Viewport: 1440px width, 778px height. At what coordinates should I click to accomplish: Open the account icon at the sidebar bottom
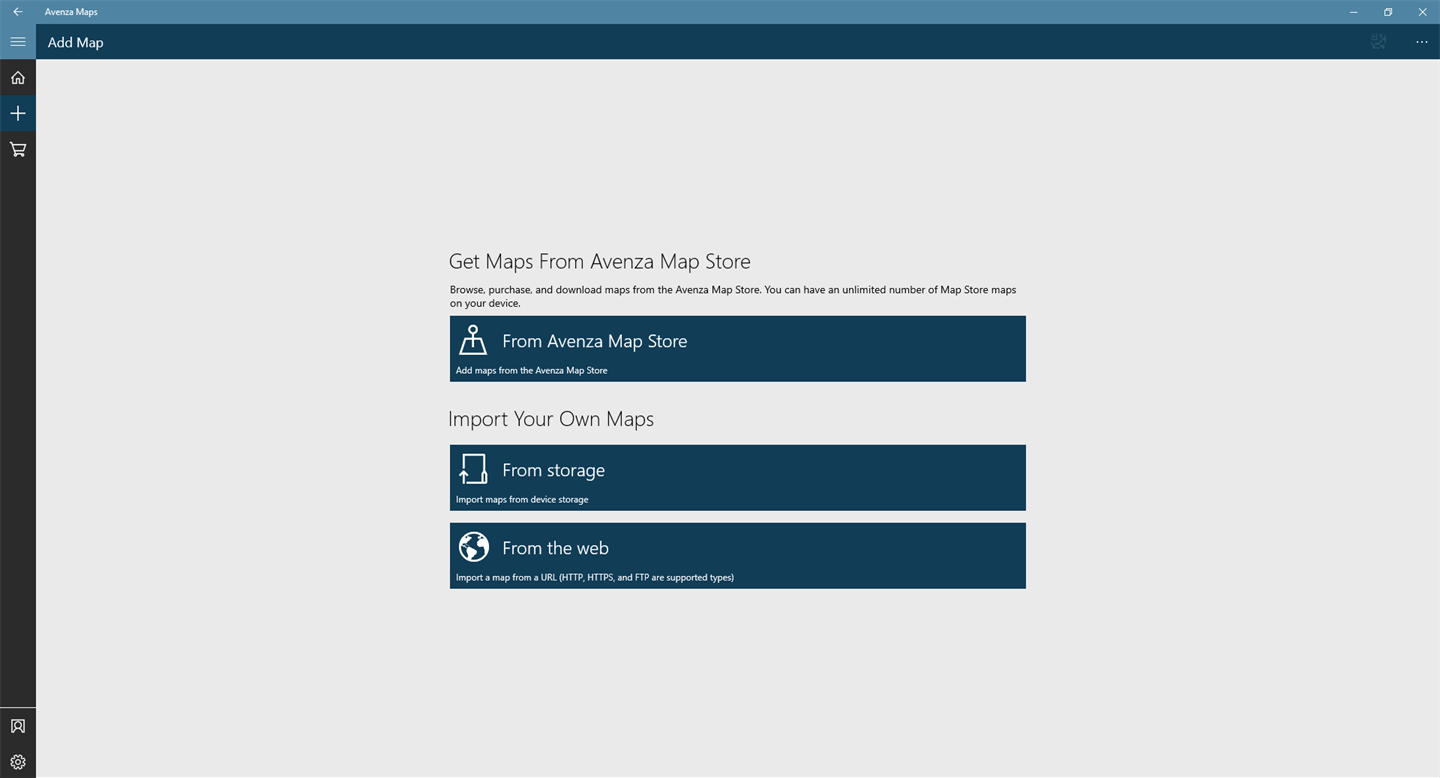click(18, 726)
